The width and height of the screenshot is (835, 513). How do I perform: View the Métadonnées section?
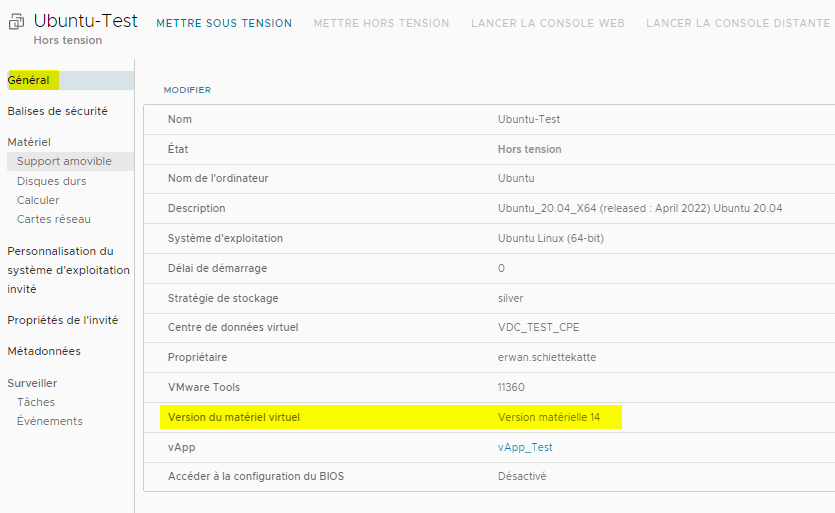(x=44, y=351)
